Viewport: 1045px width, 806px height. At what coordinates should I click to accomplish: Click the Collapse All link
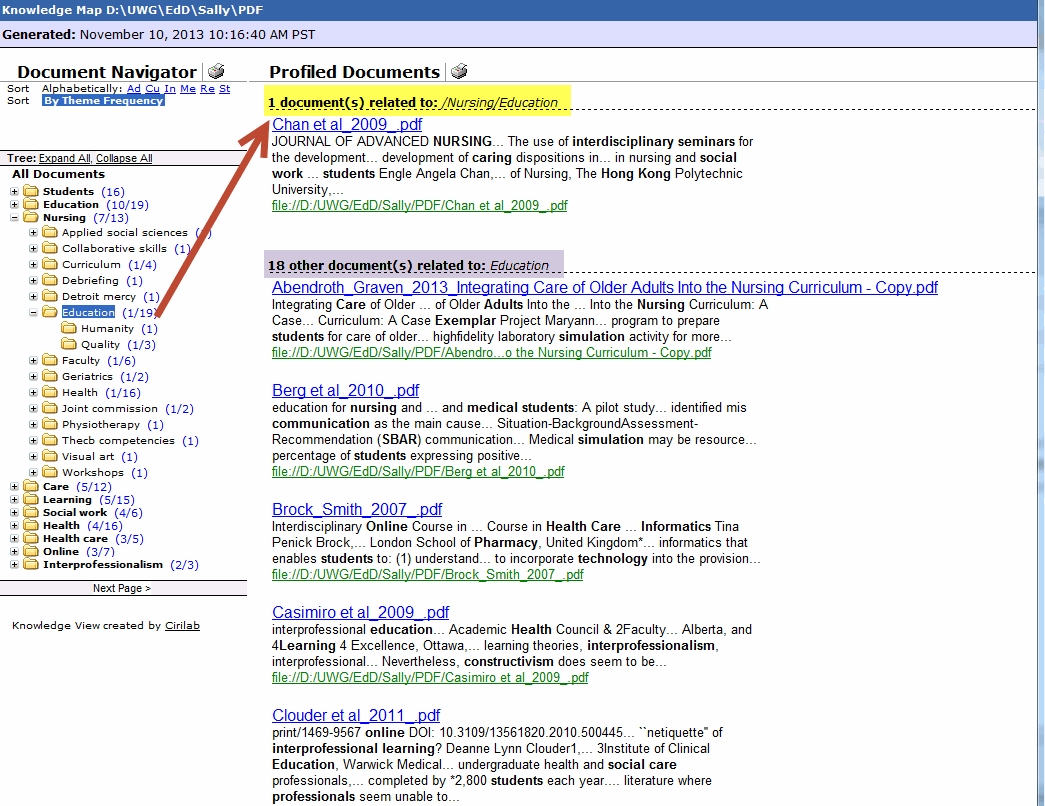pos(124,159)
